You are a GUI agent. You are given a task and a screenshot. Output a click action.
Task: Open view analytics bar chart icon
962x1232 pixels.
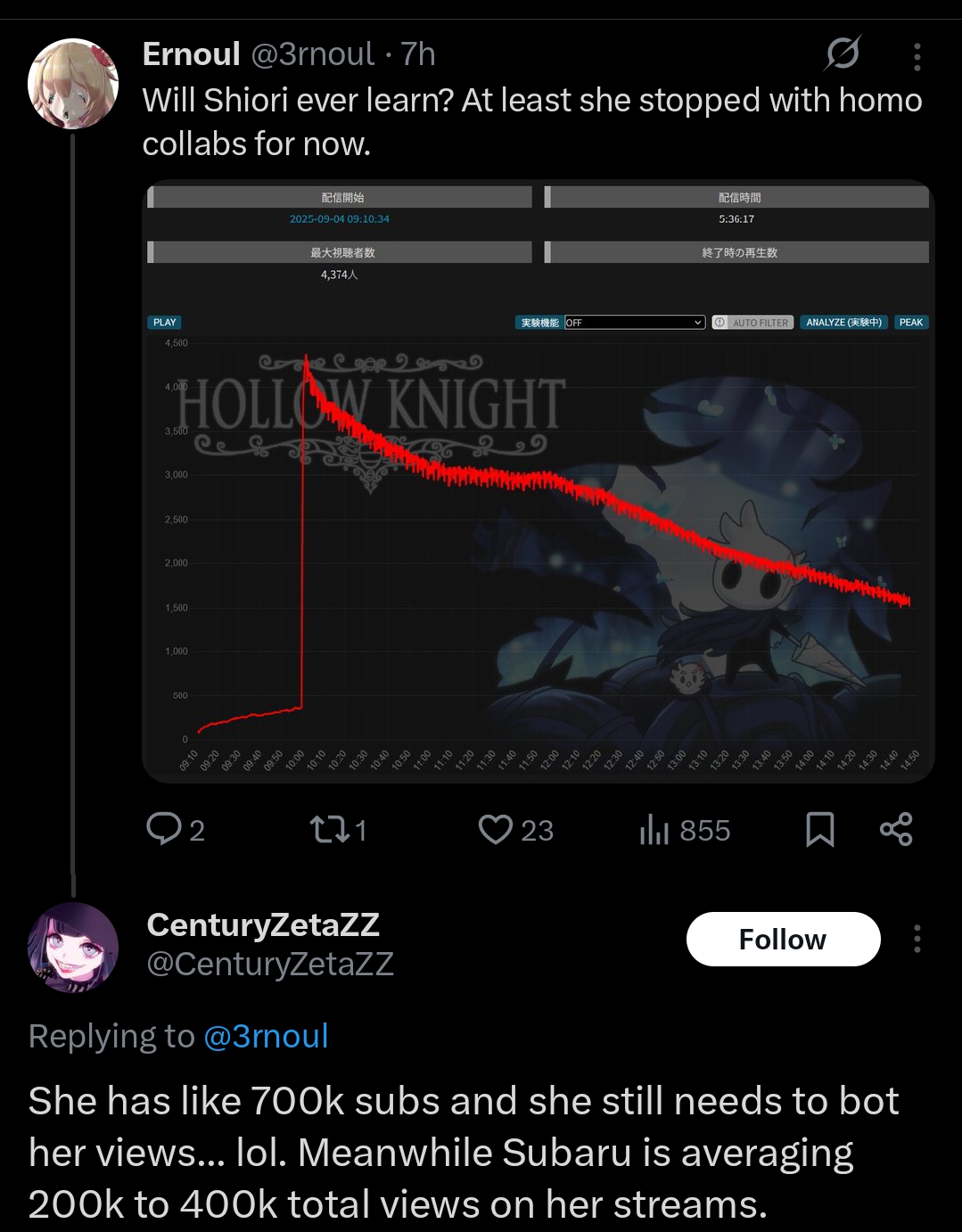[x=654, y=829]
